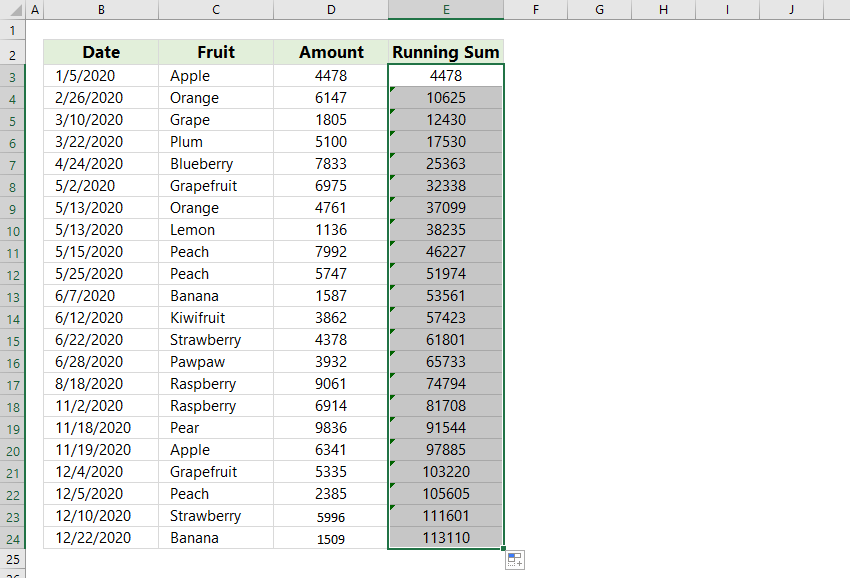Select row 25 header

coord(13,560)
